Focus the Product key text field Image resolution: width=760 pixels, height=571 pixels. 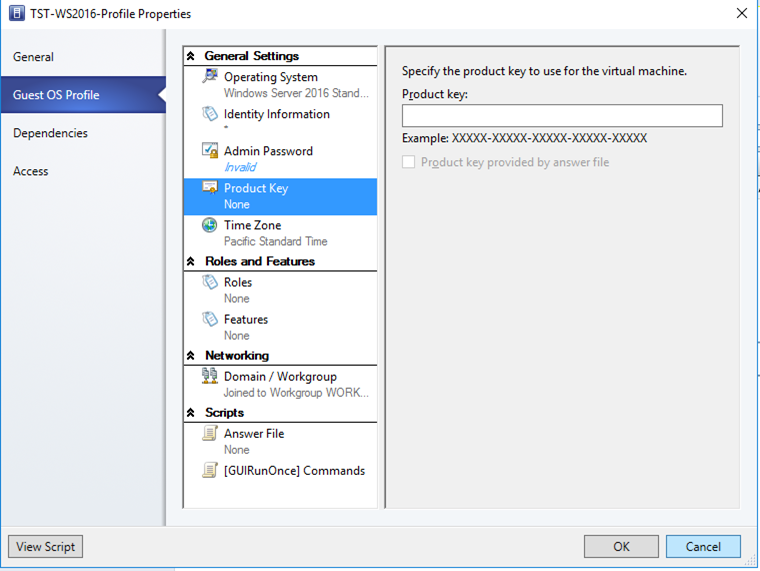tap(562, 116)
